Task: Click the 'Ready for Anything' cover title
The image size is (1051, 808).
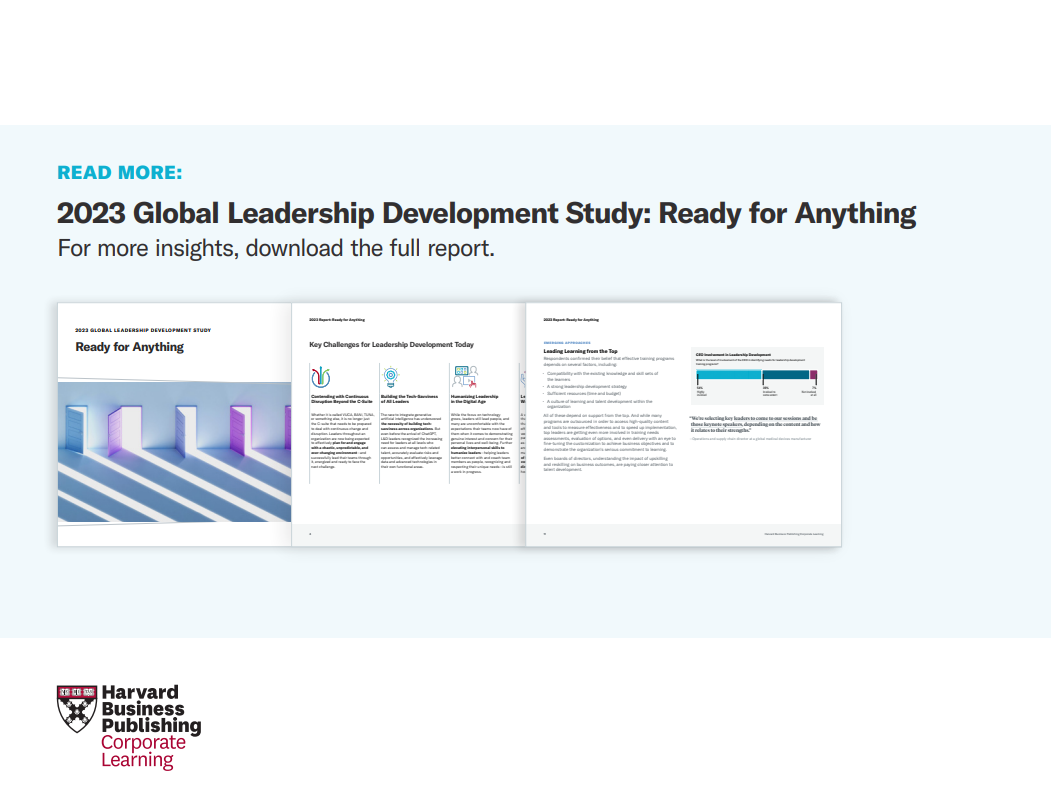Action: 129,347
